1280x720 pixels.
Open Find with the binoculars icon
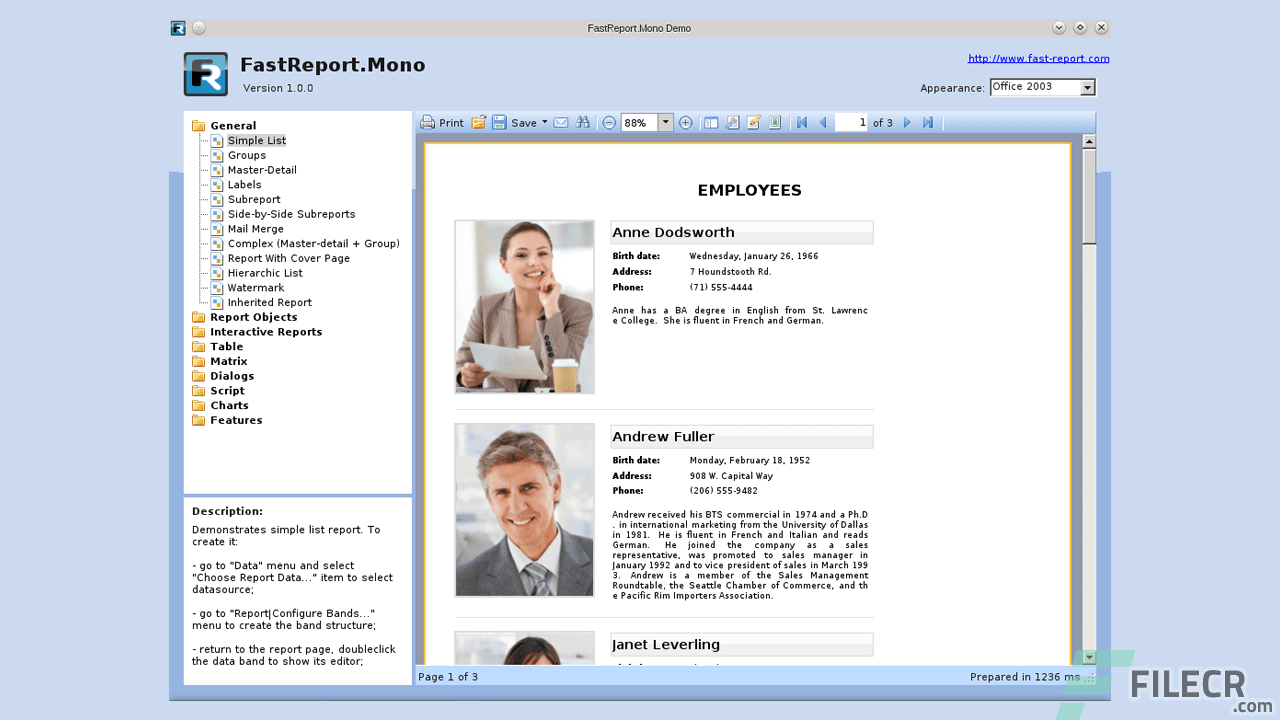(x=583, y=123)
